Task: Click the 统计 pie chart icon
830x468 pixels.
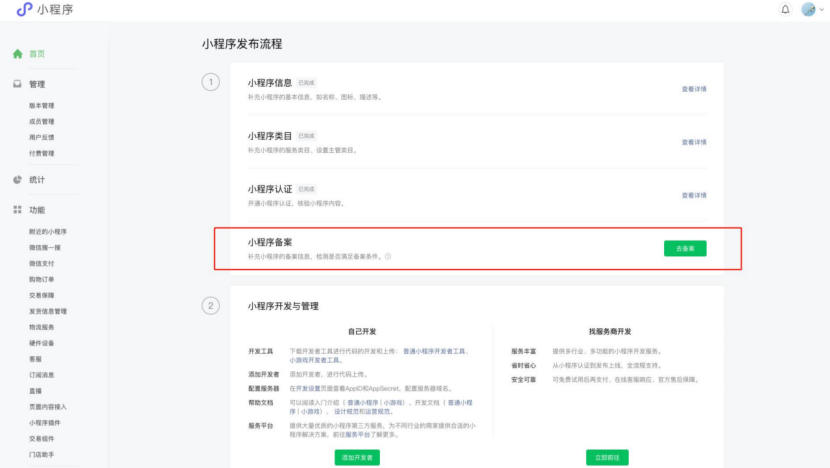Action: tap(17, 180)
